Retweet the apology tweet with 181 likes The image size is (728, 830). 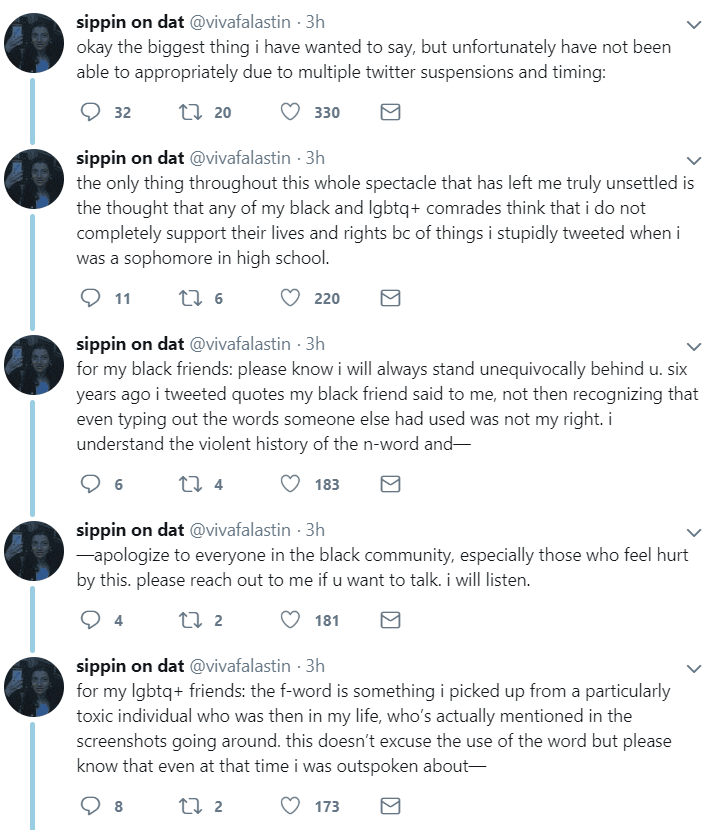(x=190, y=620)
